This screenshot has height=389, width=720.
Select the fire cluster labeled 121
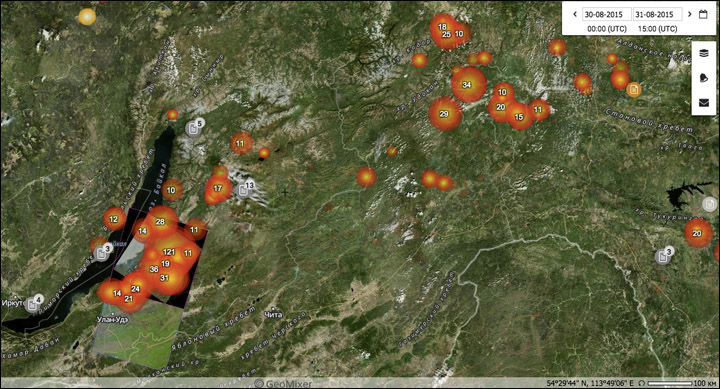169,252
